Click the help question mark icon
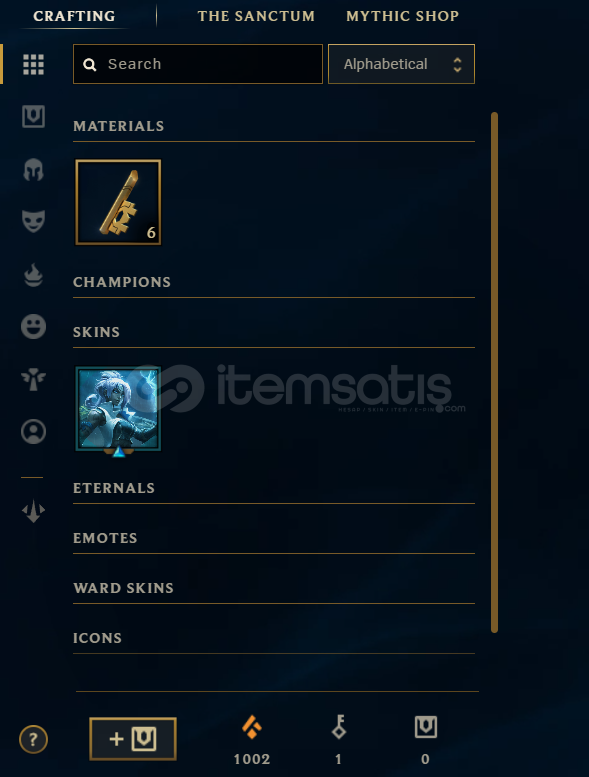 pos(33,739)
